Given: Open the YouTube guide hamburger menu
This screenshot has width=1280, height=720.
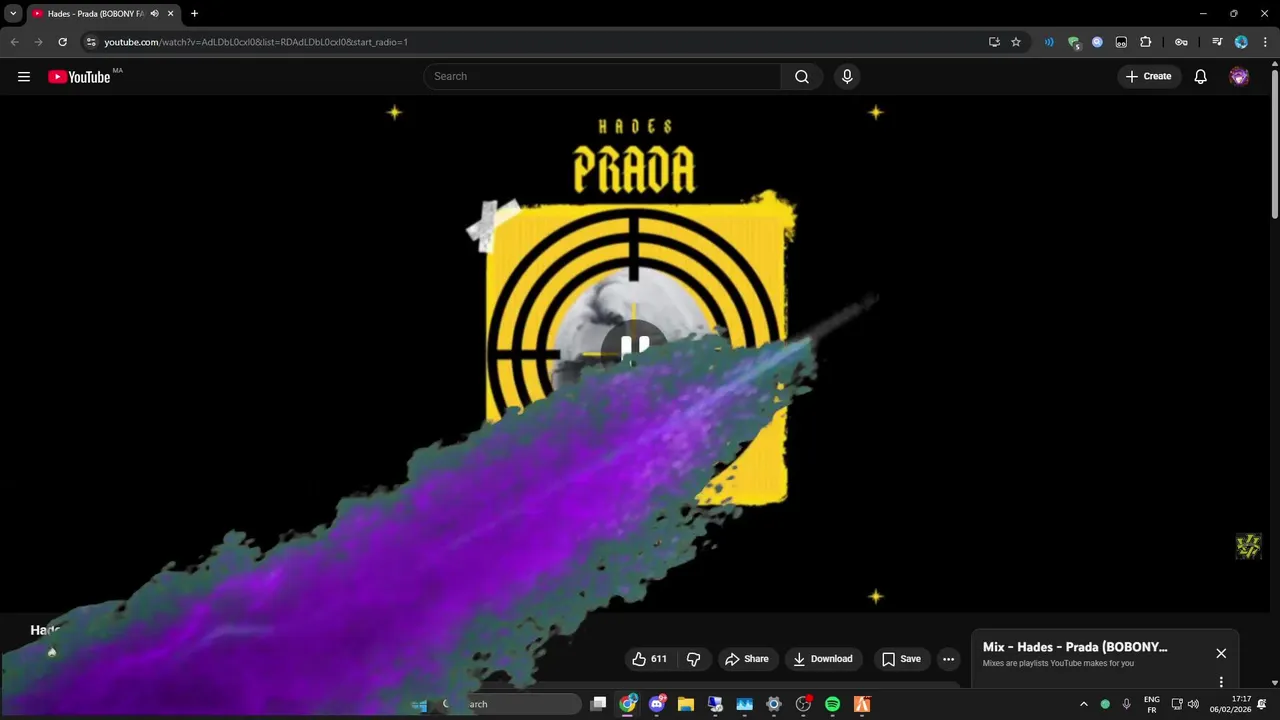Looking at the screenshot, I should coord(24,76).
